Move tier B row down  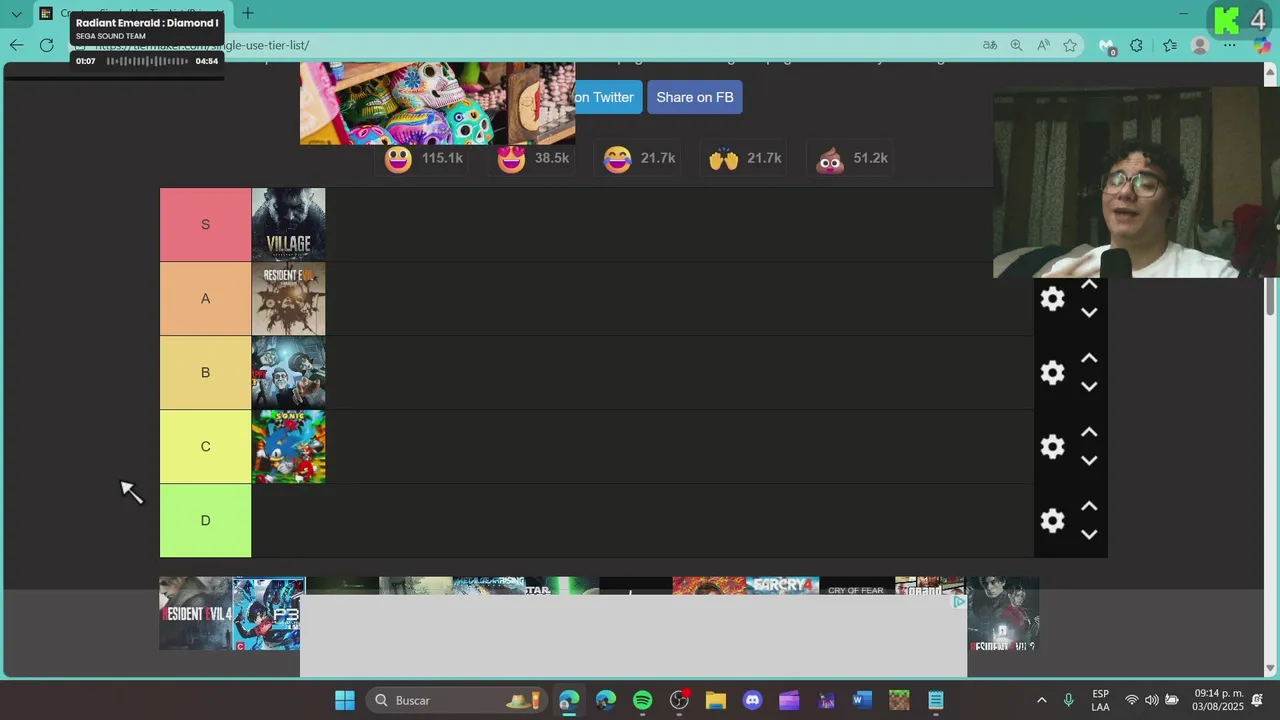click(1089, 387)
